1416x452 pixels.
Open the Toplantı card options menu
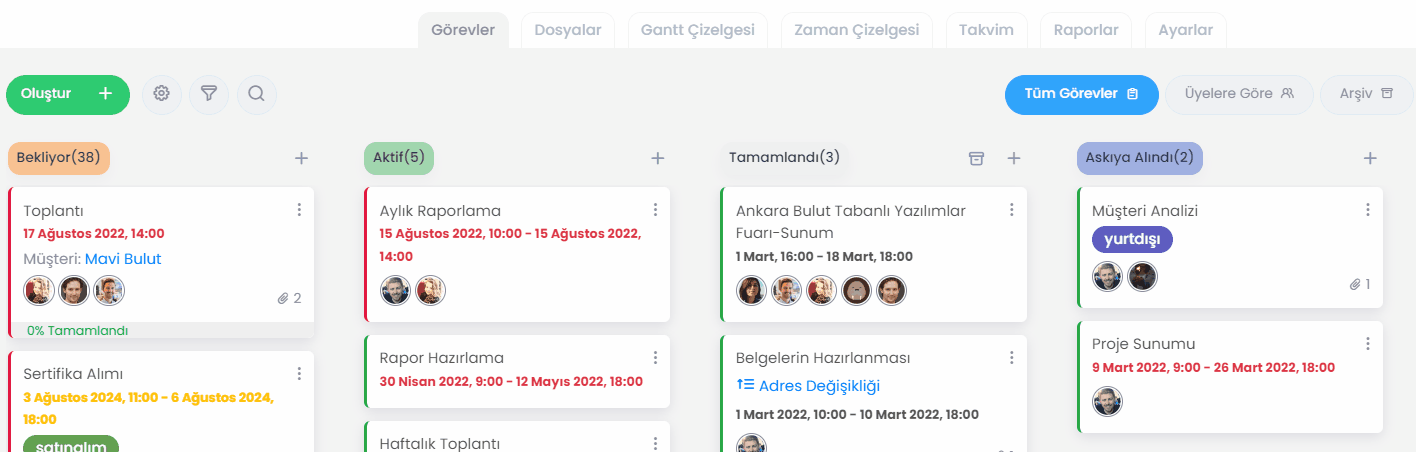[x=299, y=210]
